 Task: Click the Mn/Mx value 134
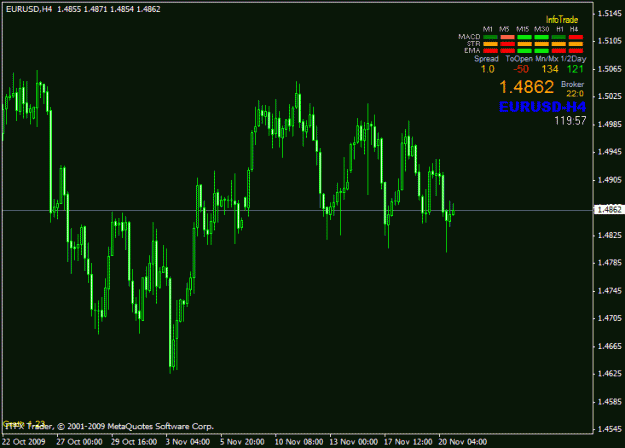click(x=550, y=69)
